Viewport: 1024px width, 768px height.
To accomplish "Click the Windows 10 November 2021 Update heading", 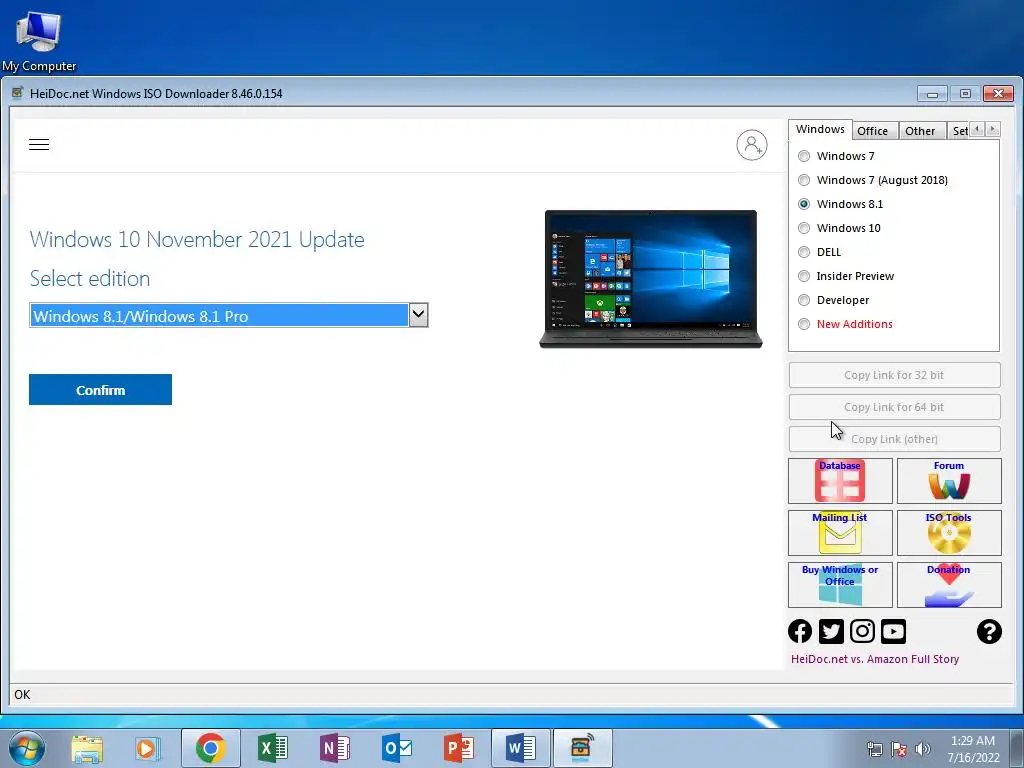I will coord(197,239).
